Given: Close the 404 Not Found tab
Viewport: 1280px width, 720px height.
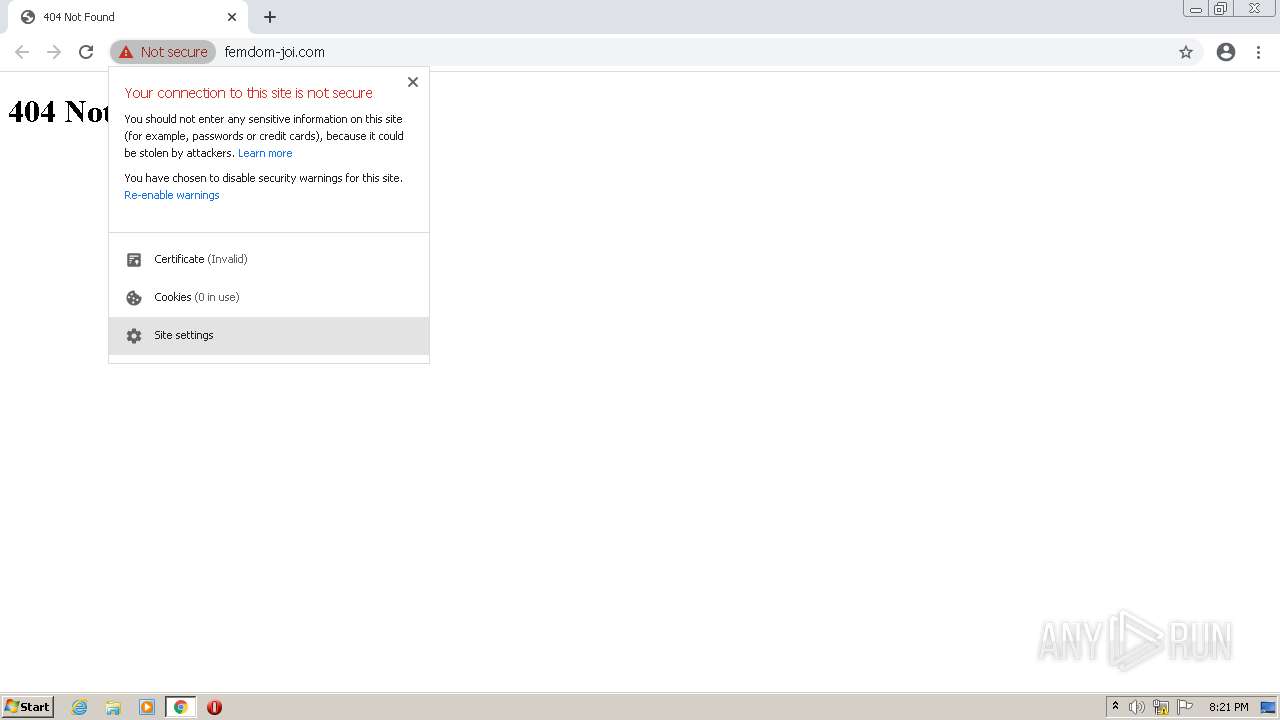Looking at the screenshot, I should (x=232, y=17).
